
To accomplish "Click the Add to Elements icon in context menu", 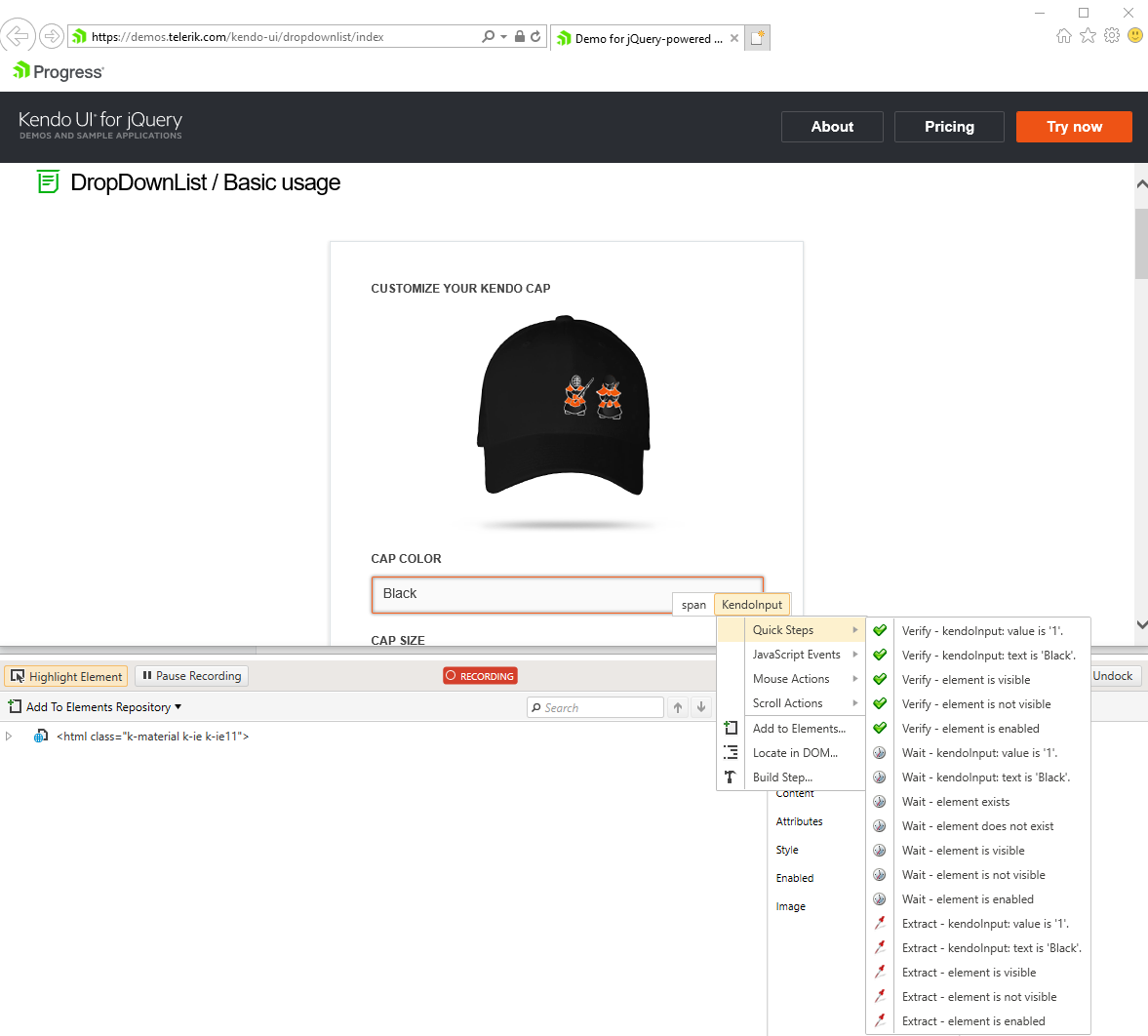I will [731, 728].
